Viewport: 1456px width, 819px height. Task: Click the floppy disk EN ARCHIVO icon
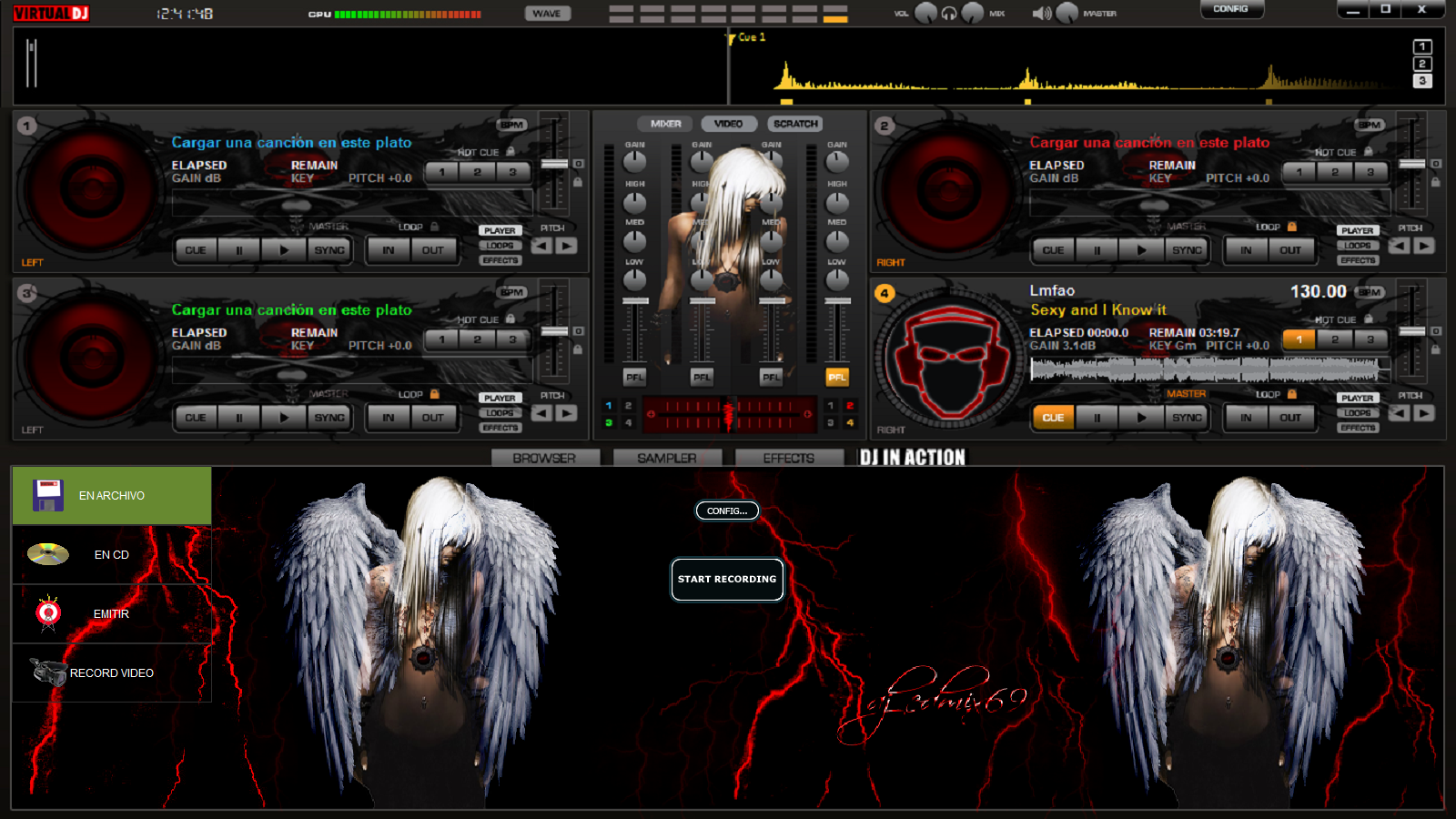point(48,496)
